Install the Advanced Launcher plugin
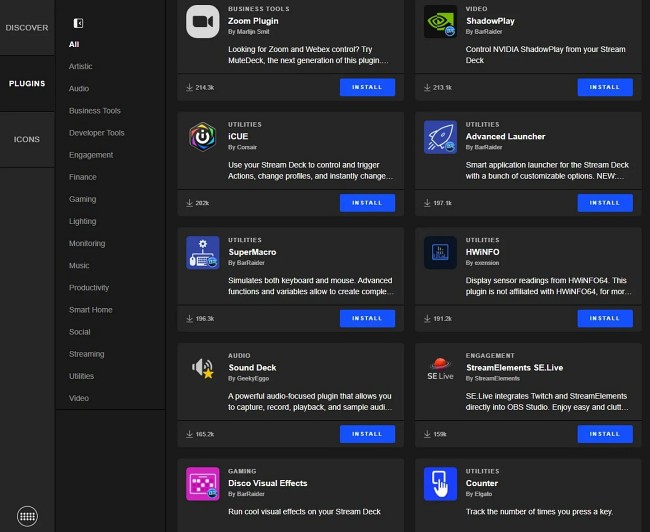Image resolution: width=650 pixels, height=532 pixels. 605,203
